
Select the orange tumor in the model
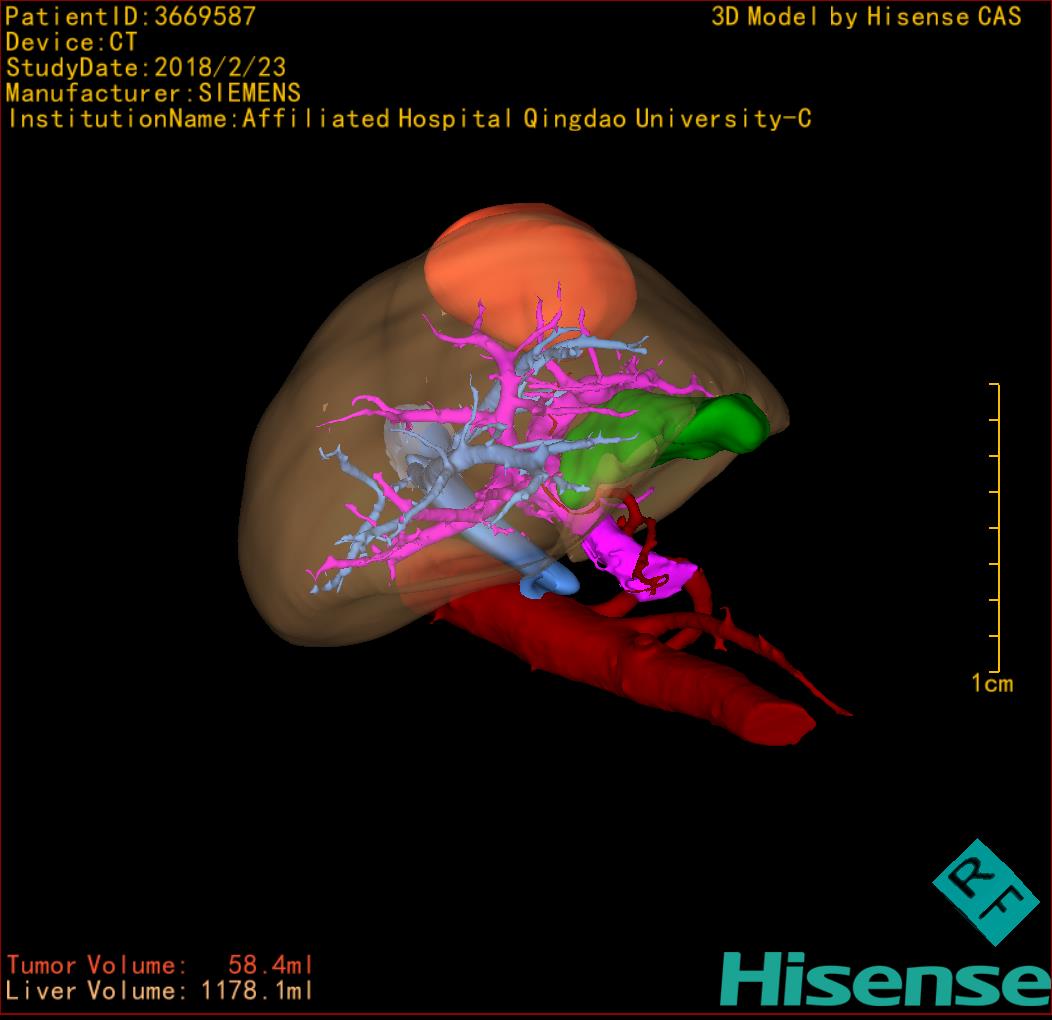tap(528, 265)
